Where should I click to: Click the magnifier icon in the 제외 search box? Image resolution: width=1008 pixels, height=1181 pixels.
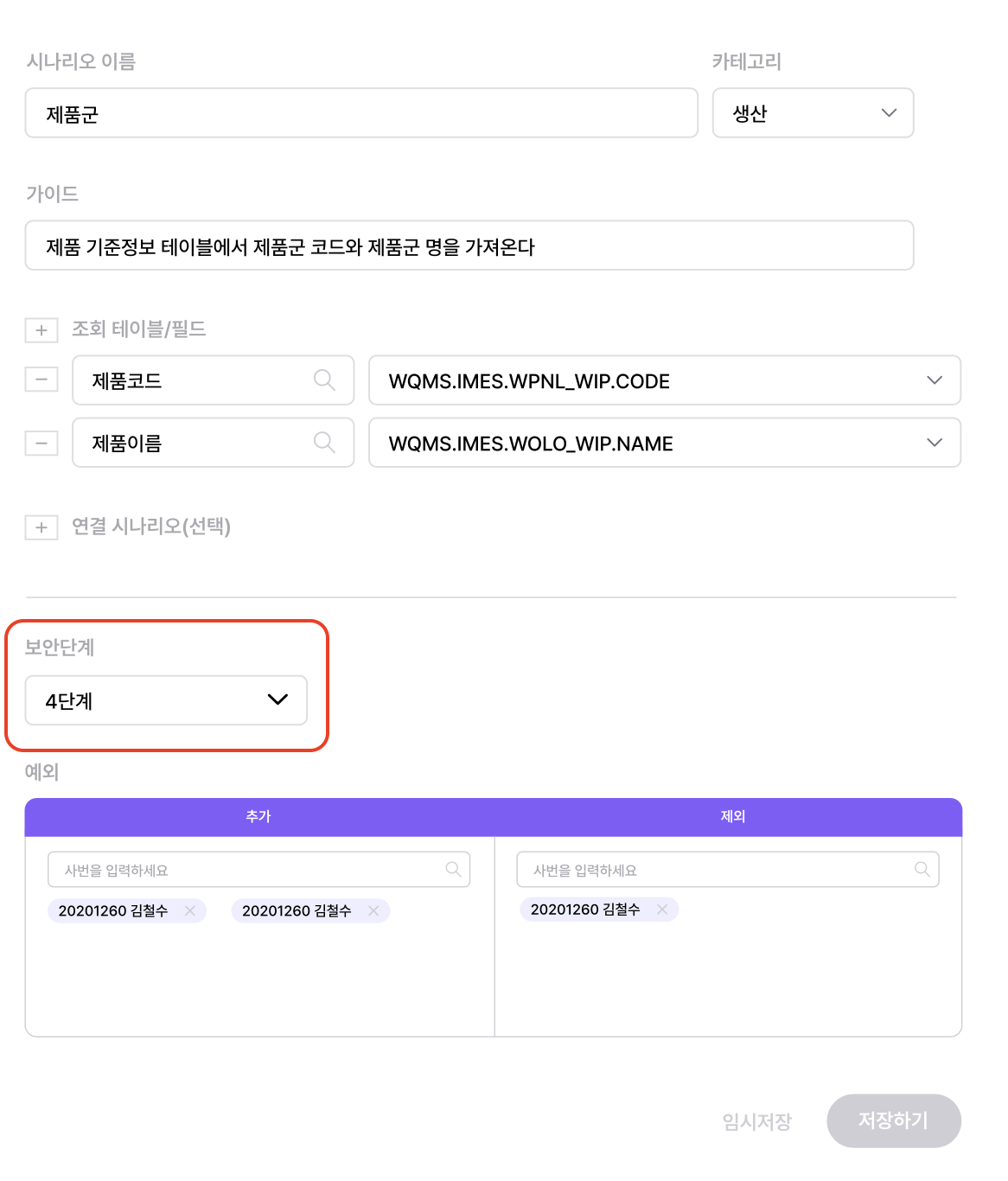[922, 869]
